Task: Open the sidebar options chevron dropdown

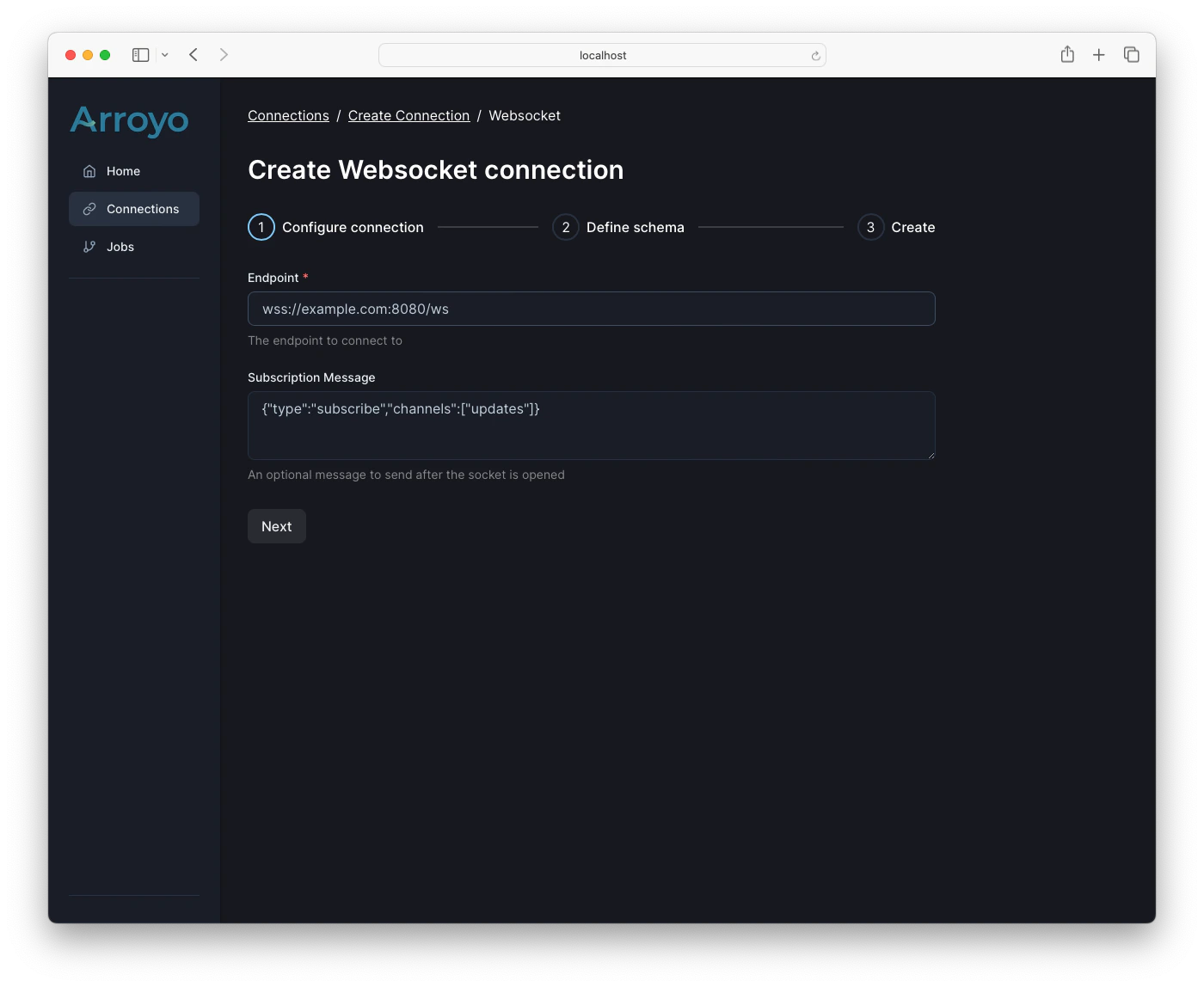Action: pos(165,54)
